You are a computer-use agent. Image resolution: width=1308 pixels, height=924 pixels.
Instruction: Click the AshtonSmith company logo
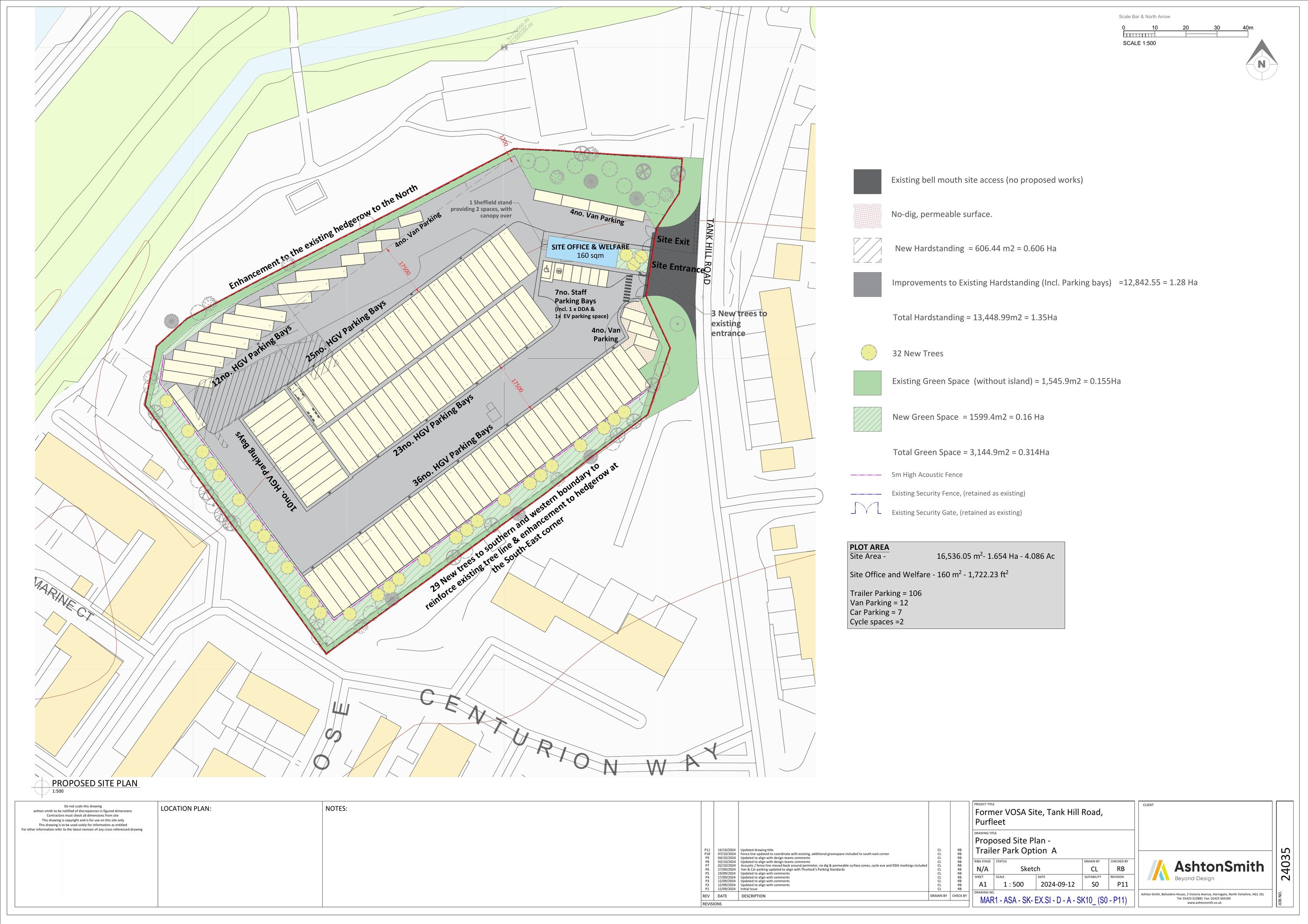(x=1206, y=869)
